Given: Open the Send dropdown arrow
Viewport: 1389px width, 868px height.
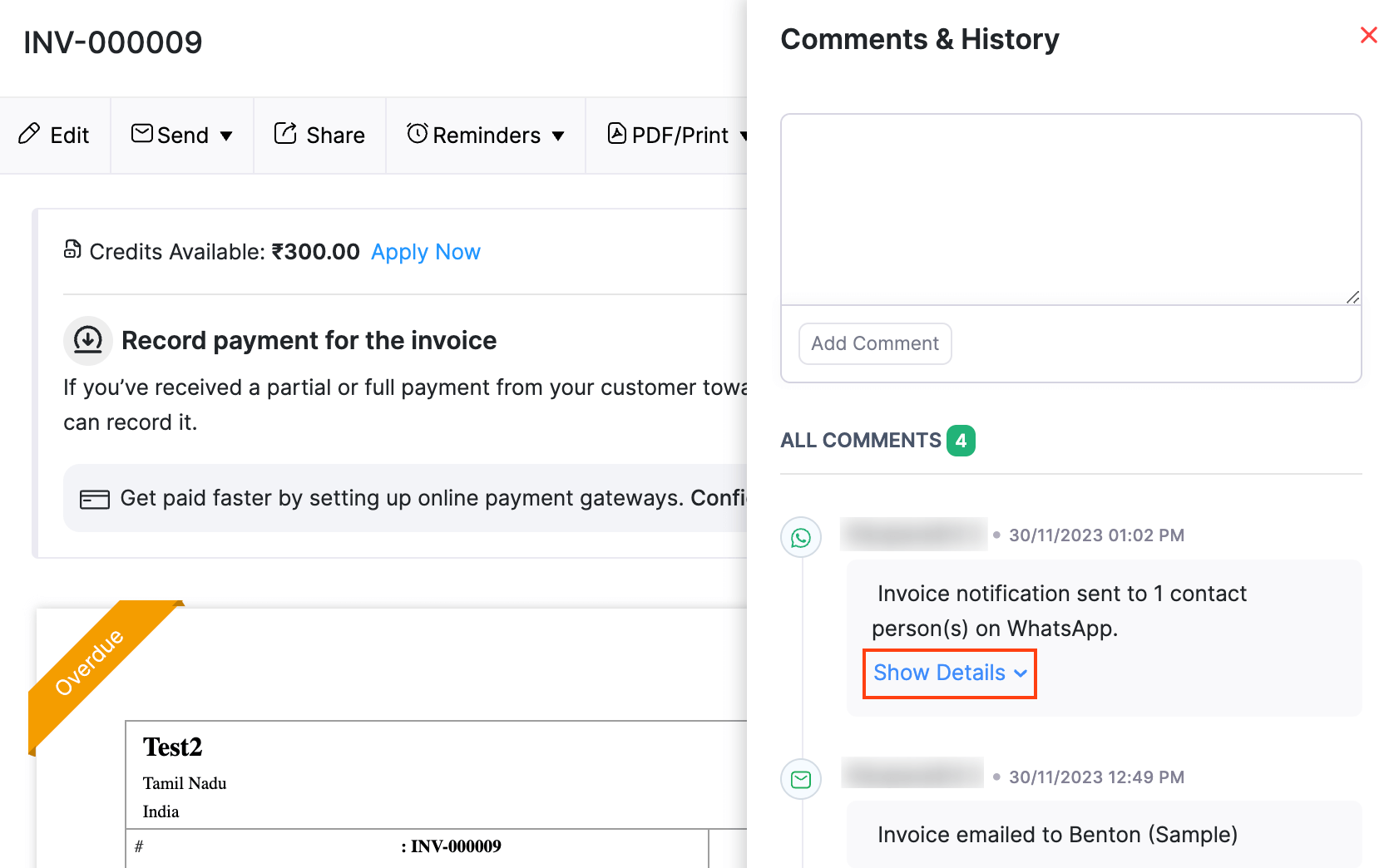Looking at the screenshot, I should [227, 136].
